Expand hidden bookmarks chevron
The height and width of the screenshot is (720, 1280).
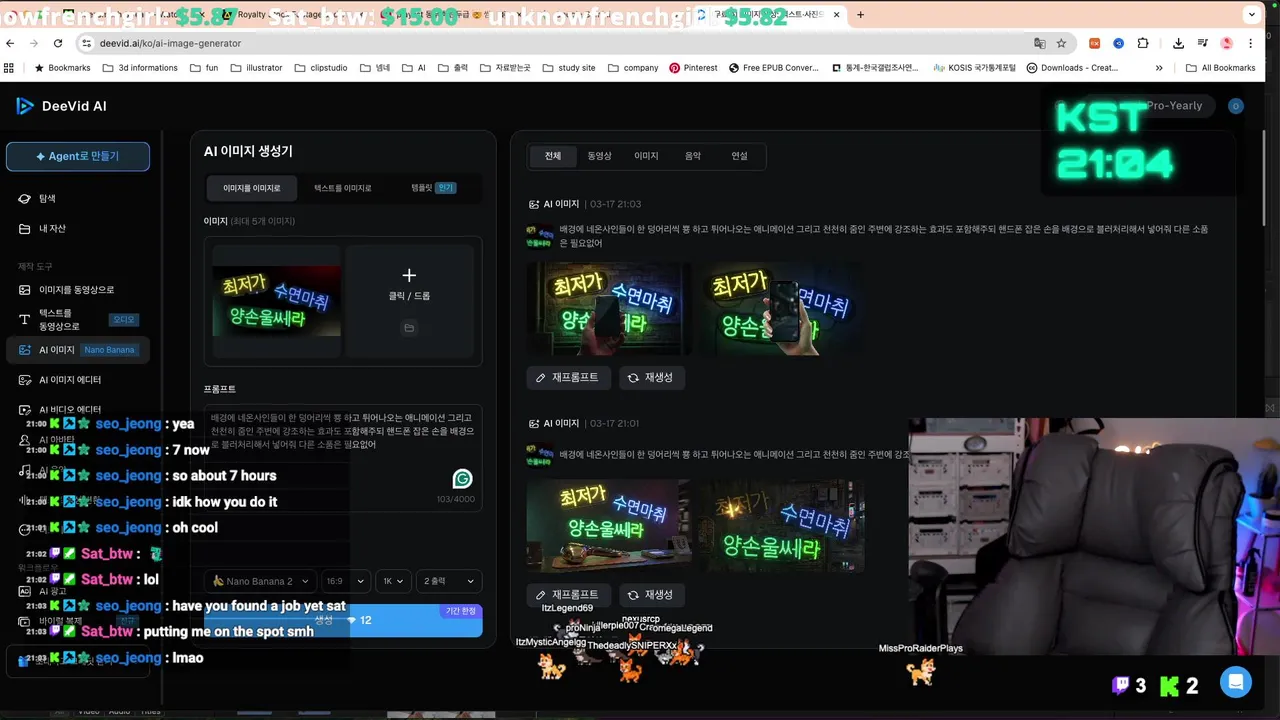1159,68
